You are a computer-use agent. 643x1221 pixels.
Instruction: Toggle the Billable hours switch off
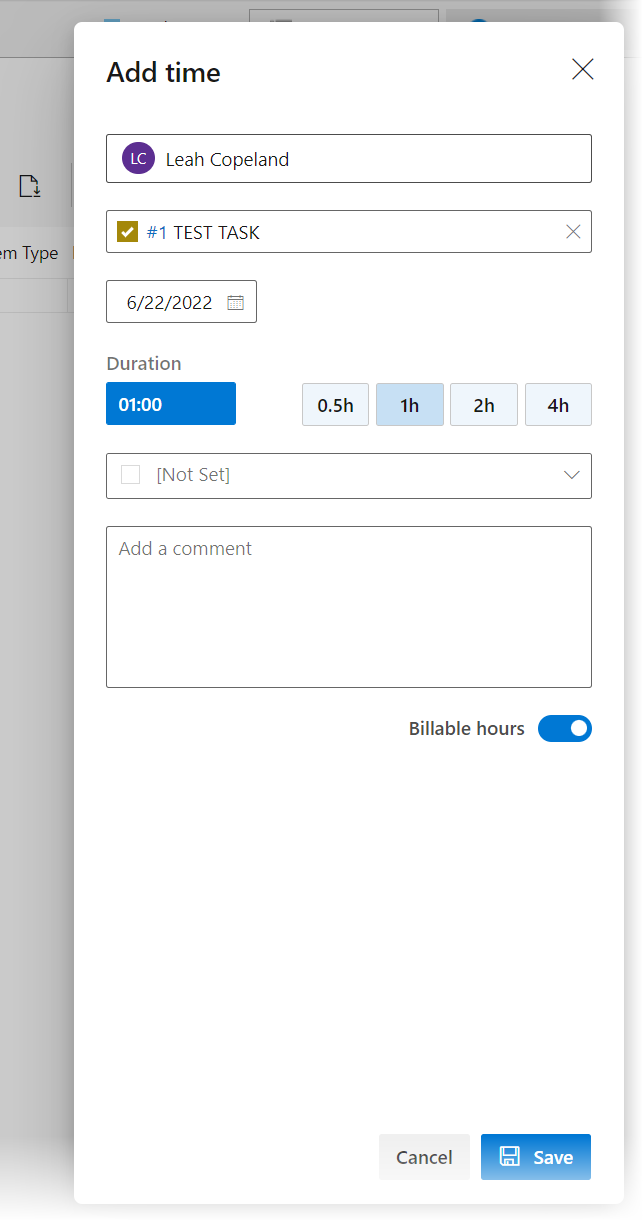point(565,728)
